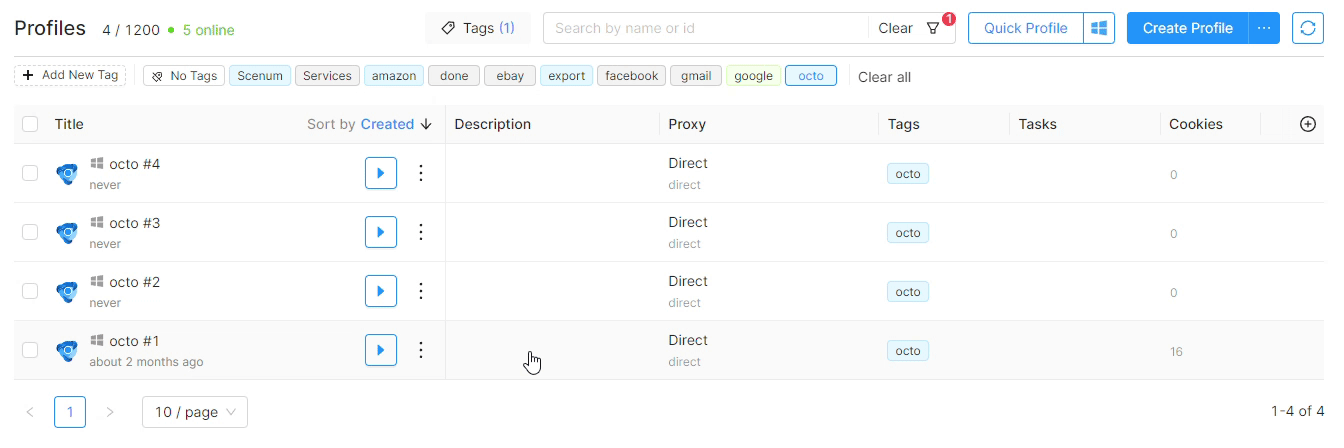Click the browser icon of octo #3
This screenshot has height=448, width=1344.
67,232
